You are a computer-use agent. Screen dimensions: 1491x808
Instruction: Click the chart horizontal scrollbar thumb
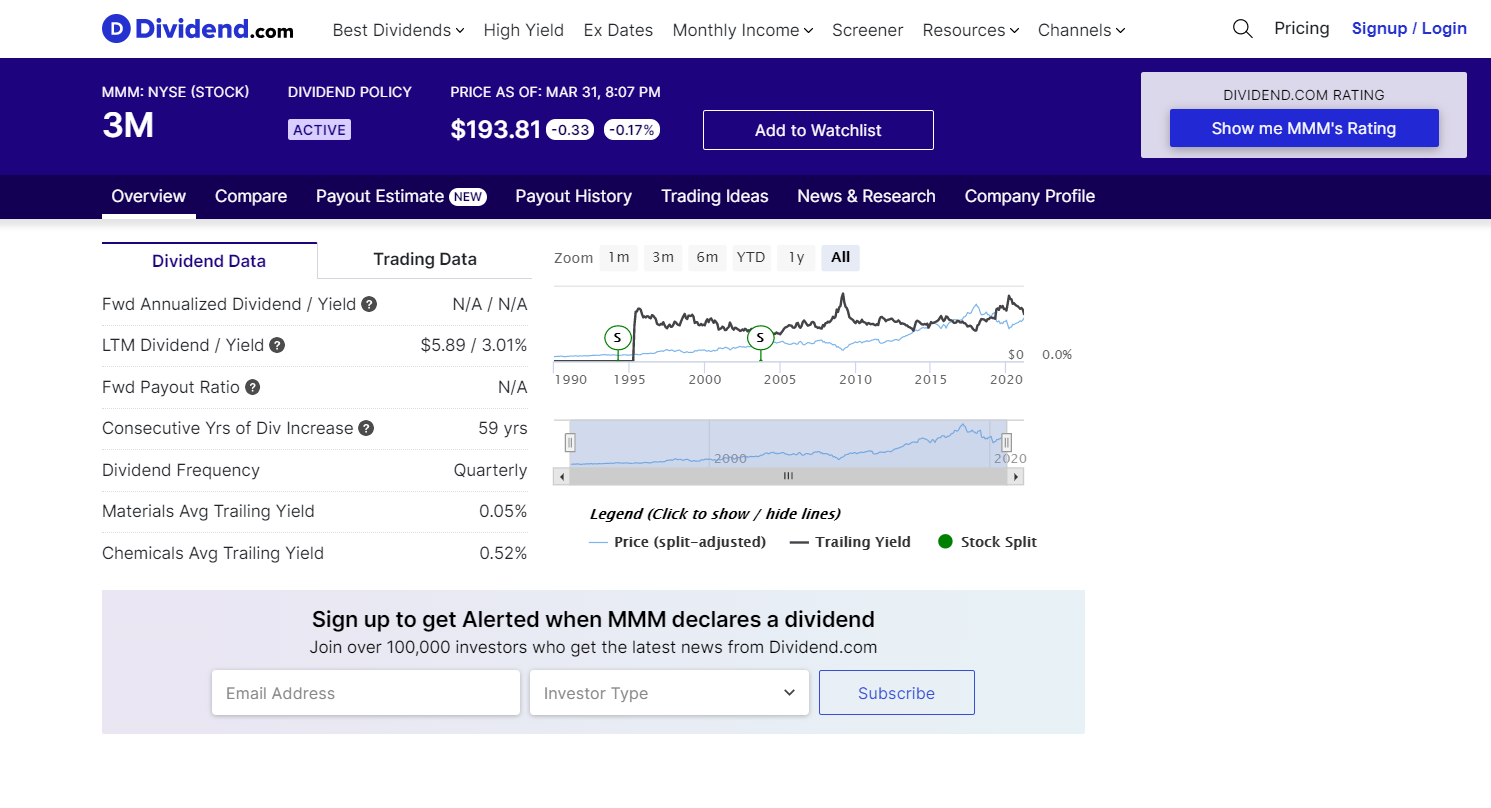(x=788, y=476)
